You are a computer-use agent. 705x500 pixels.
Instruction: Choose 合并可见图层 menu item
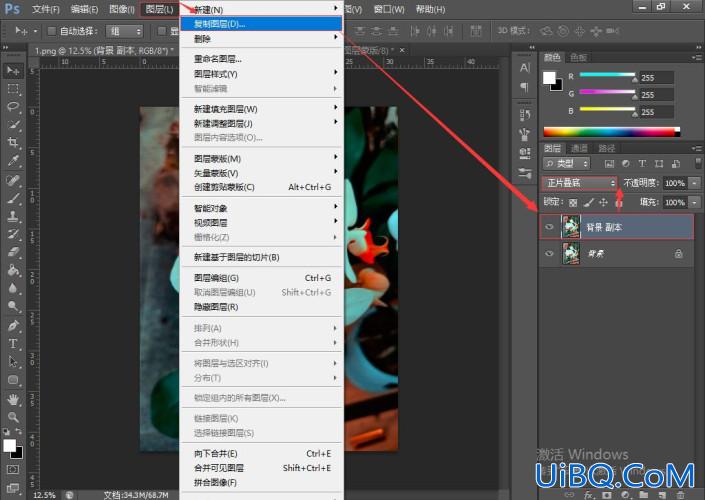(x=261, y=468)
